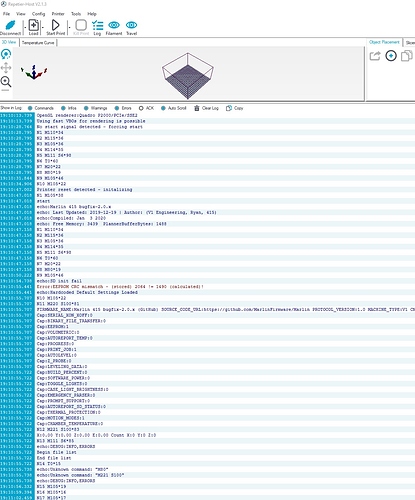Toggle Filament visibility eye icon
The height and width of the screenshot is (500, 415).
click(114, 25)
